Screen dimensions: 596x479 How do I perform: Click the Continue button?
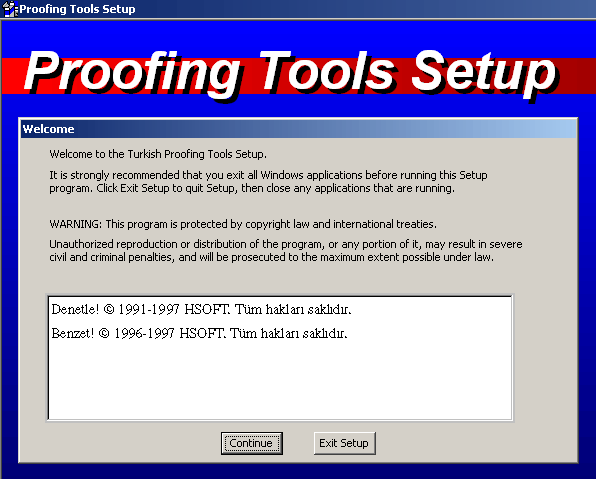252,443
